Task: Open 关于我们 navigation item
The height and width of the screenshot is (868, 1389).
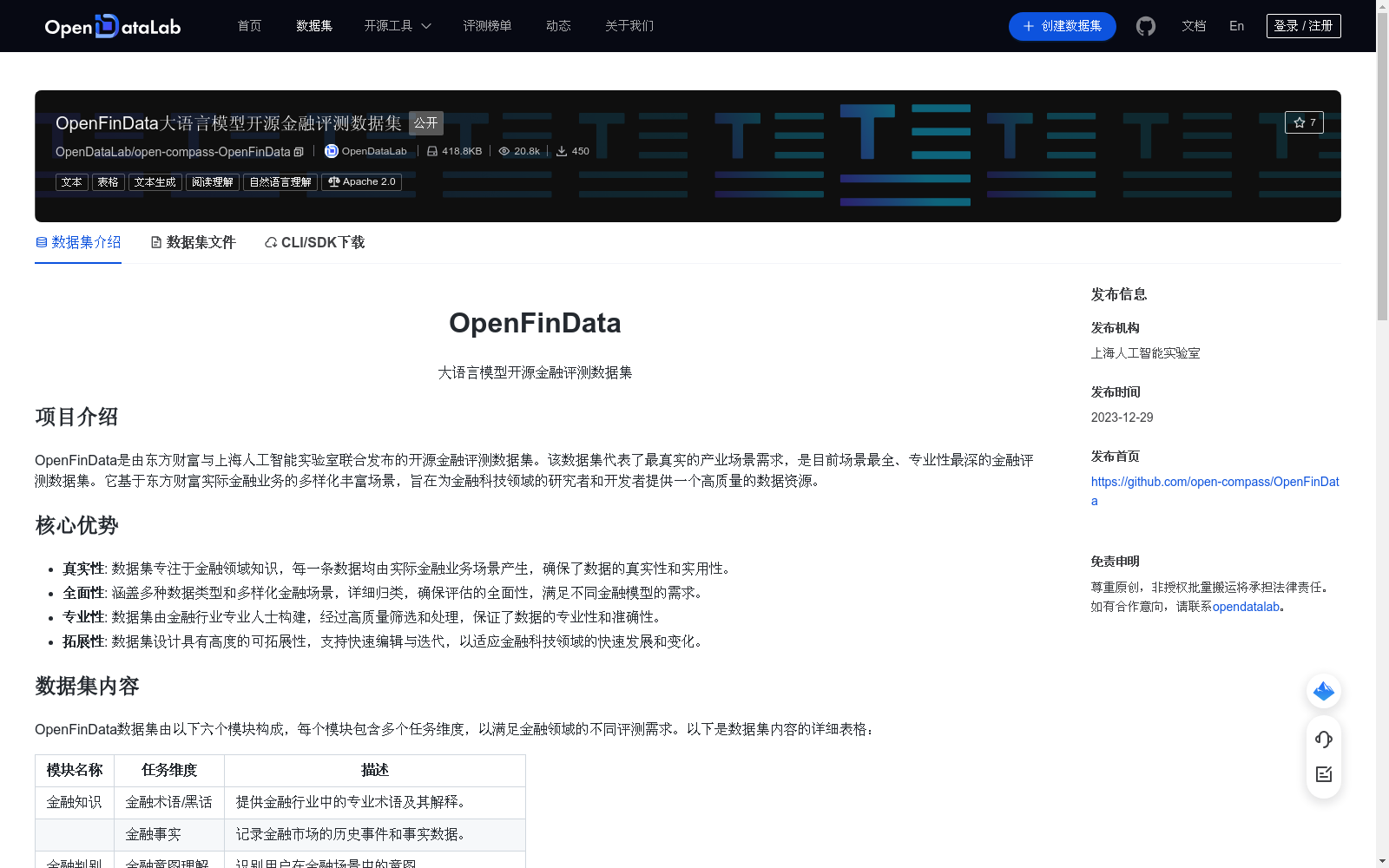Action: (x=629, y=26)
